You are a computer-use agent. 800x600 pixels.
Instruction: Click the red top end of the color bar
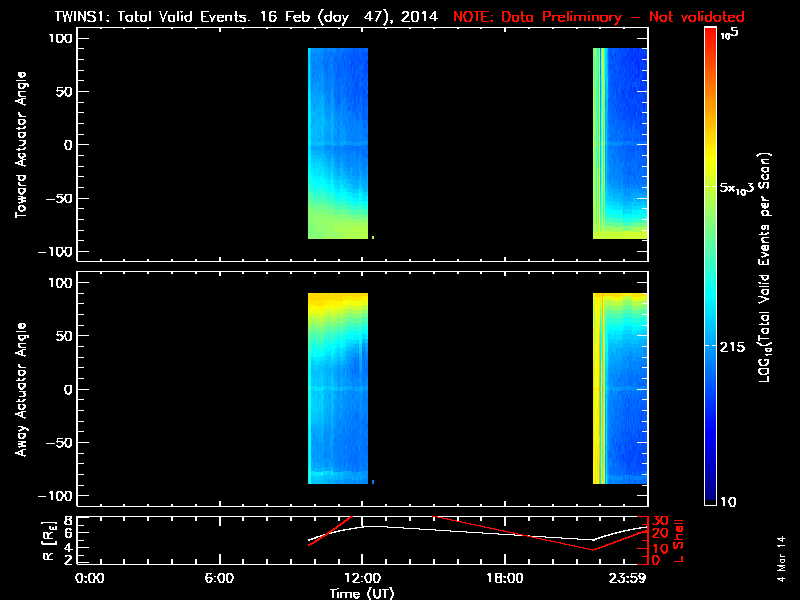(x=710, y=34)
